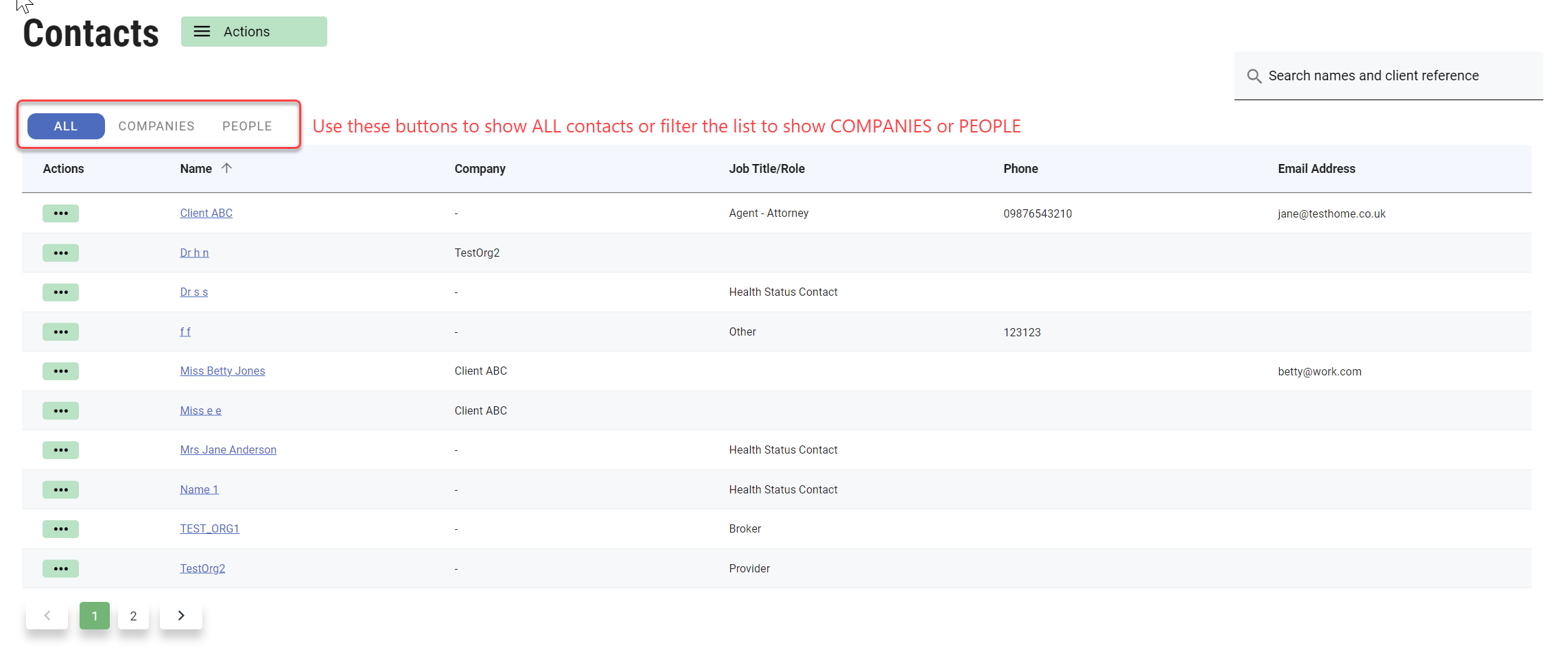Open the three-dot menu for Dr h n
Viewport: 1568px width, 652px height.
click(60, 253)
